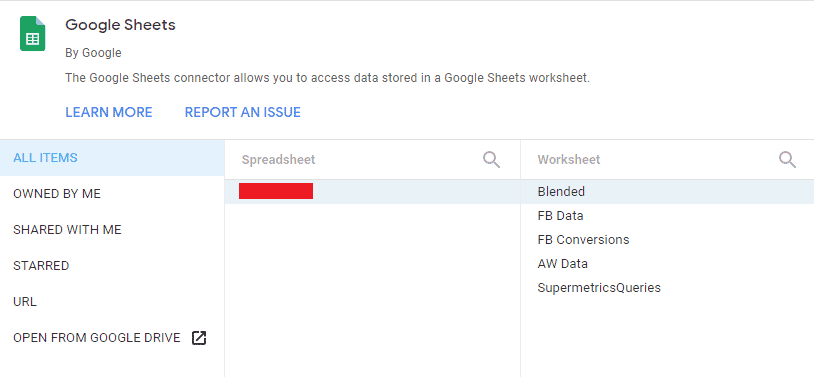Select the AW Data worksheet
Viewport: 814px width, 377px height.
click(x=668, y=263)
